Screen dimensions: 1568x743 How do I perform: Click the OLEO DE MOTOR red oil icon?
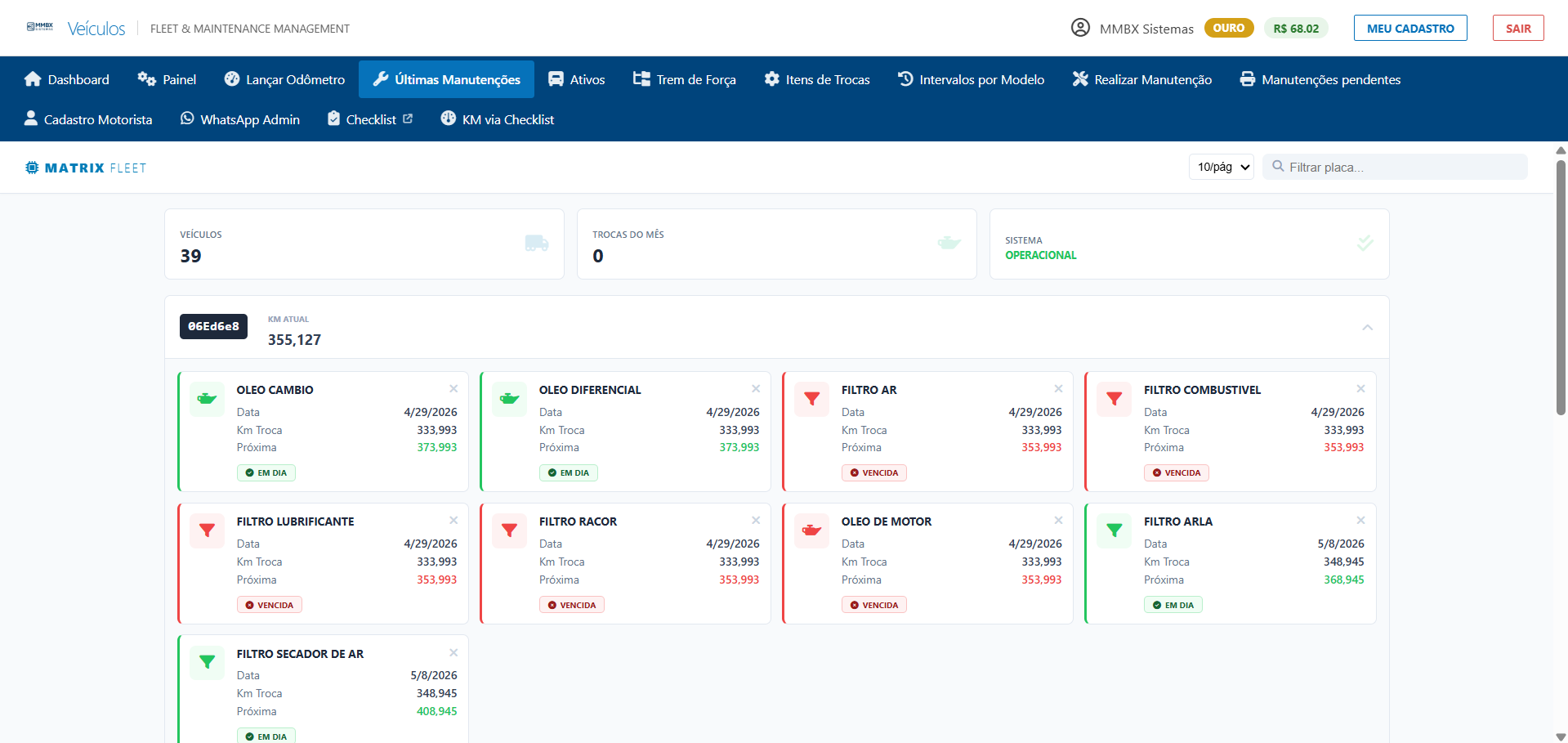coord(811,530)
